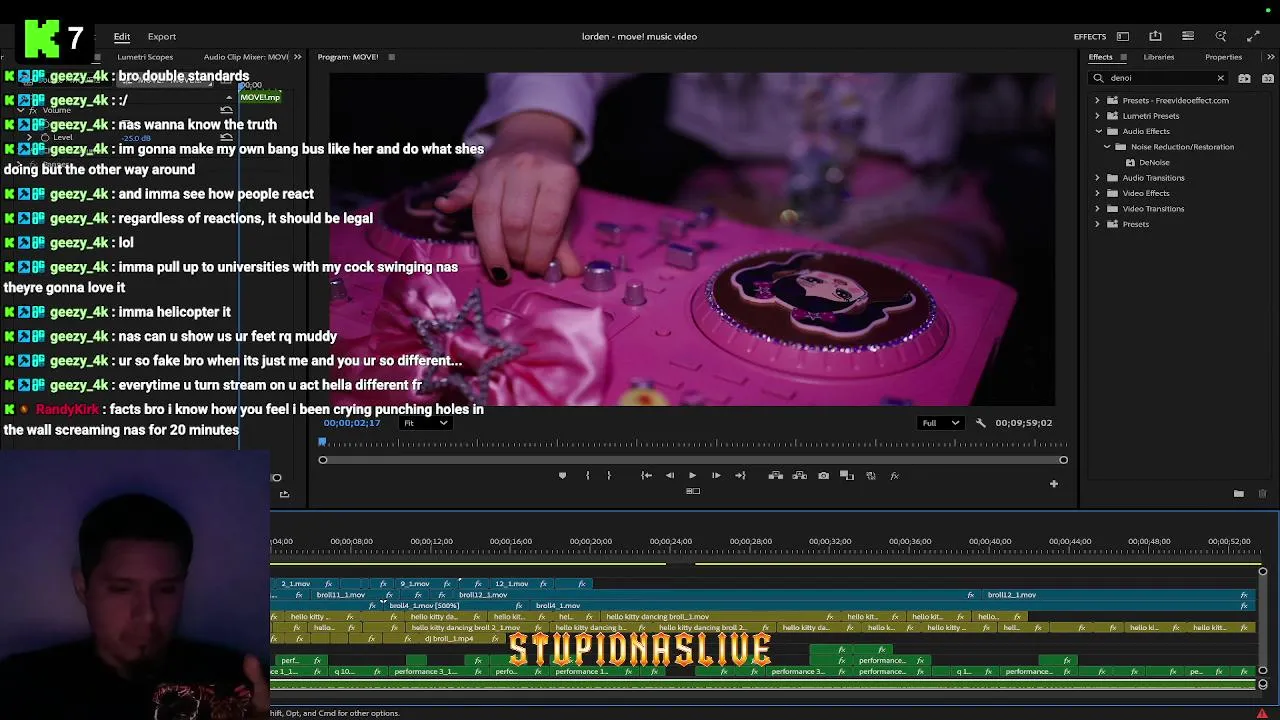Expand the bottom Presets folder
Image resolution: width=1280 pixels, height=720 pixels.
pyautogui.click(x=1097, y=224)
